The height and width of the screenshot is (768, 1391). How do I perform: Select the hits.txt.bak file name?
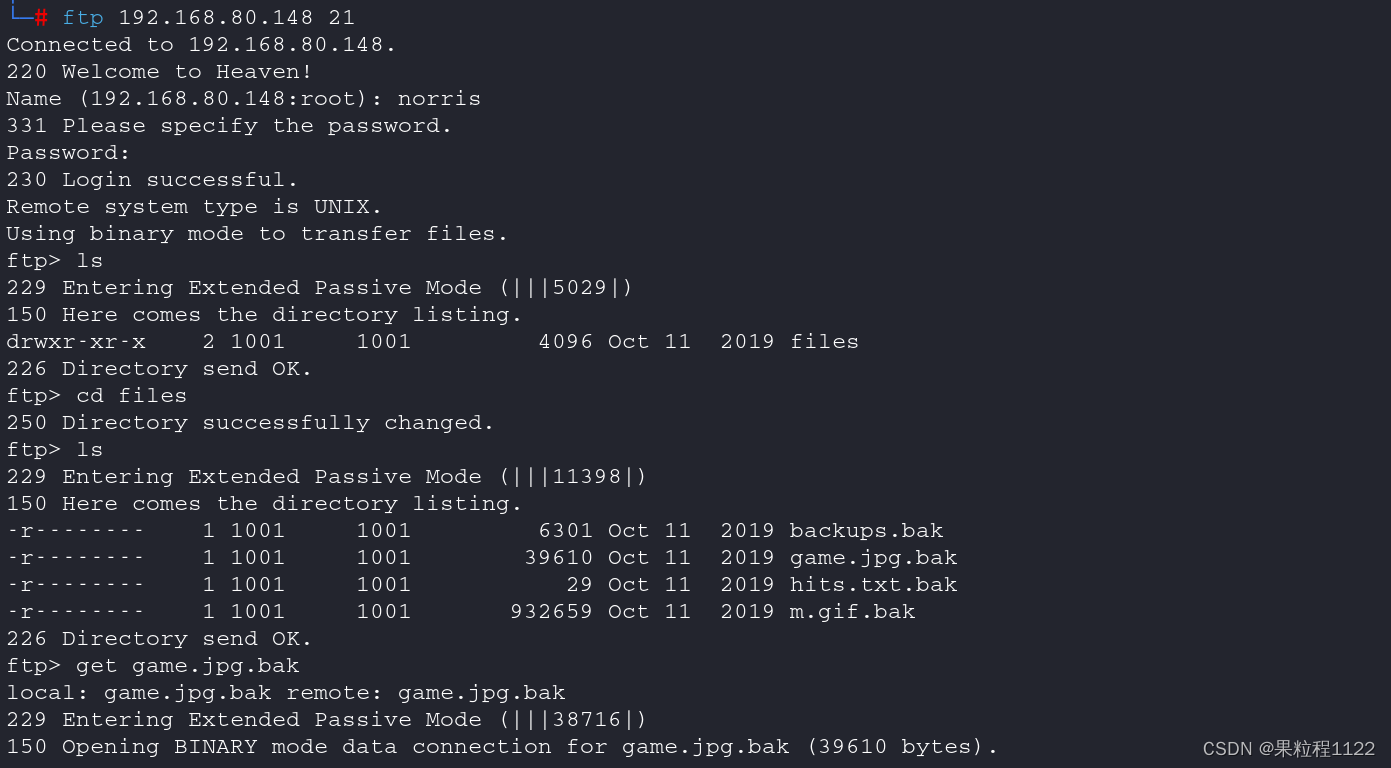[x=873, y=585]
